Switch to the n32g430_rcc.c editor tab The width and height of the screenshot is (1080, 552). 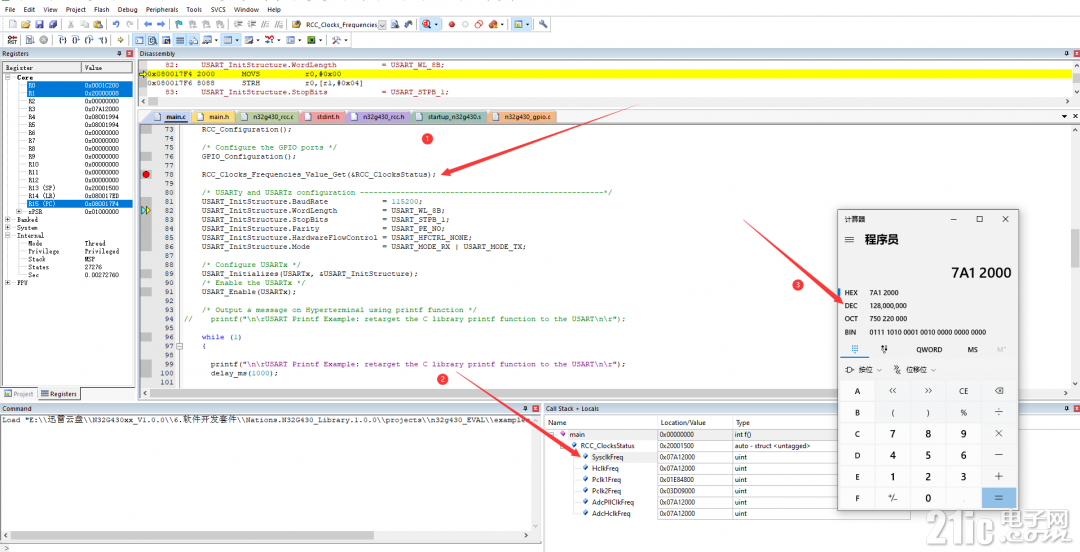tap(271, 117)
